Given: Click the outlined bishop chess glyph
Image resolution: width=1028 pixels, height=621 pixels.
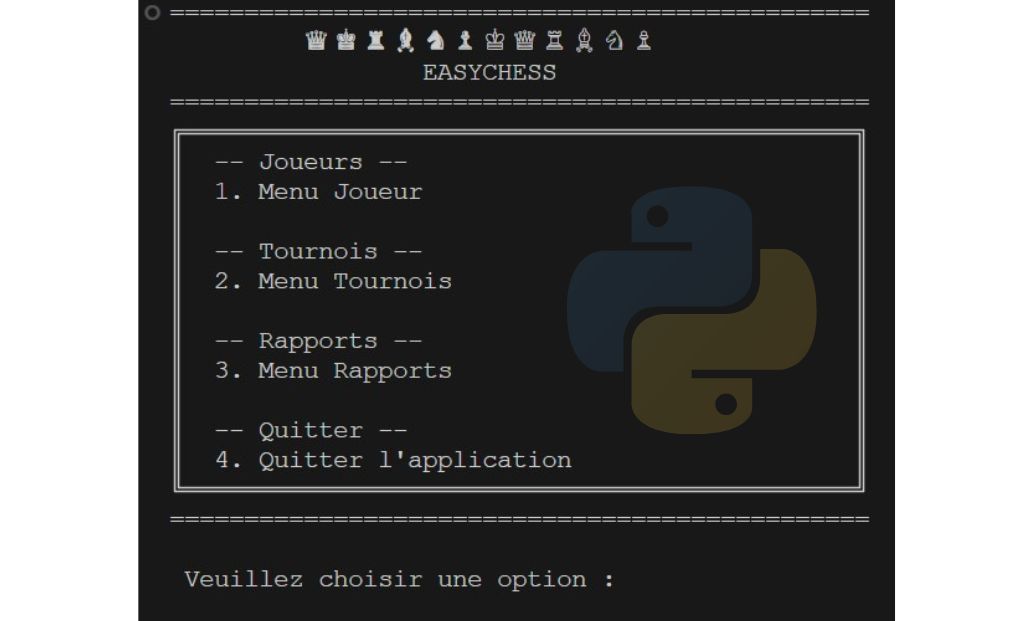Looking at the screenshot, I should tap(584, 41).
